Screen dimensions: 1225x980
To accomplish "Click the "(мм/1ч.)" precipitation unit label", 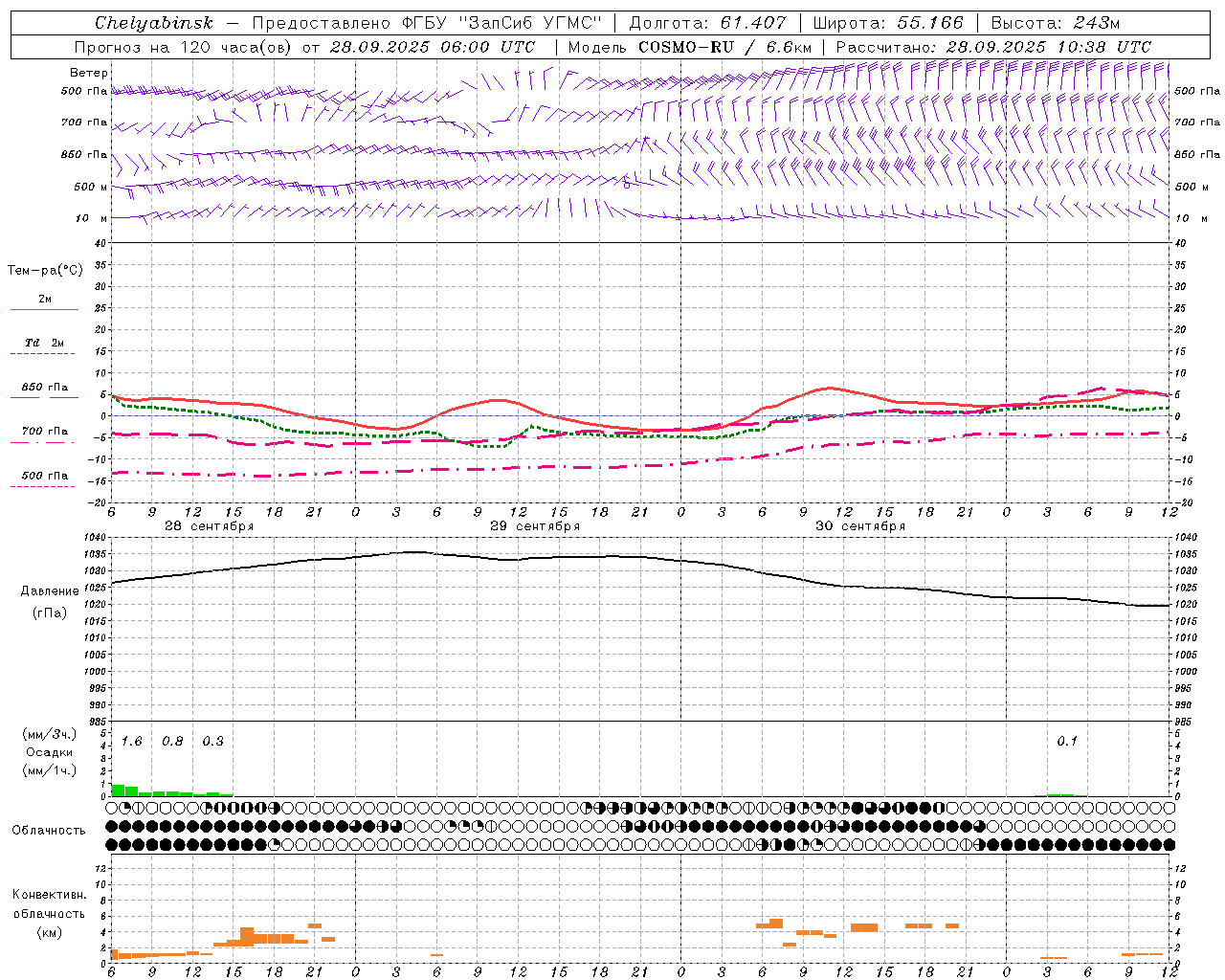I will coord(50,770).
